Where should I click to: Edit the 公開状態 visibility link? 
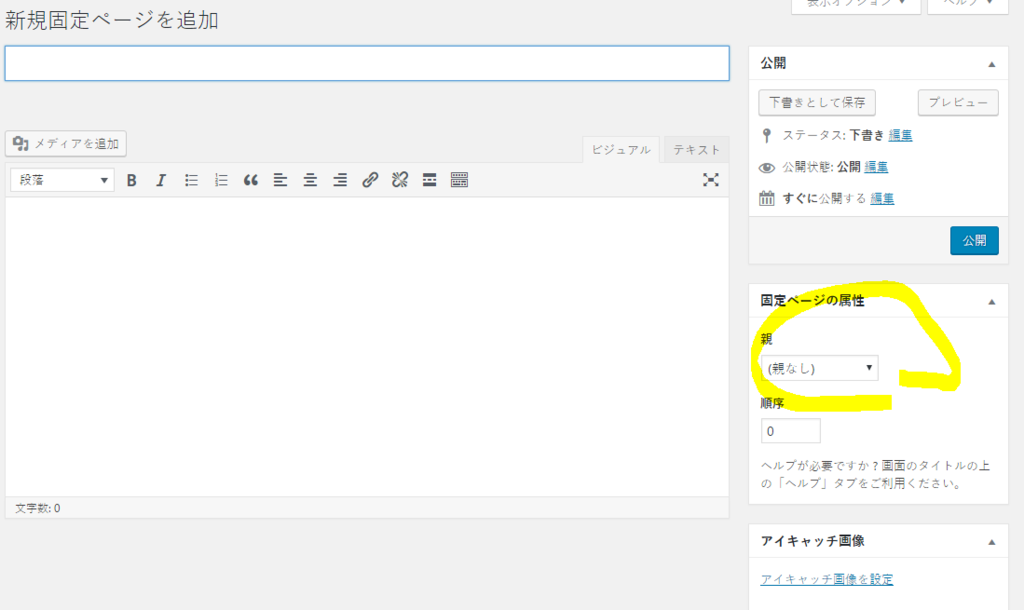click(x=876, y=167)
